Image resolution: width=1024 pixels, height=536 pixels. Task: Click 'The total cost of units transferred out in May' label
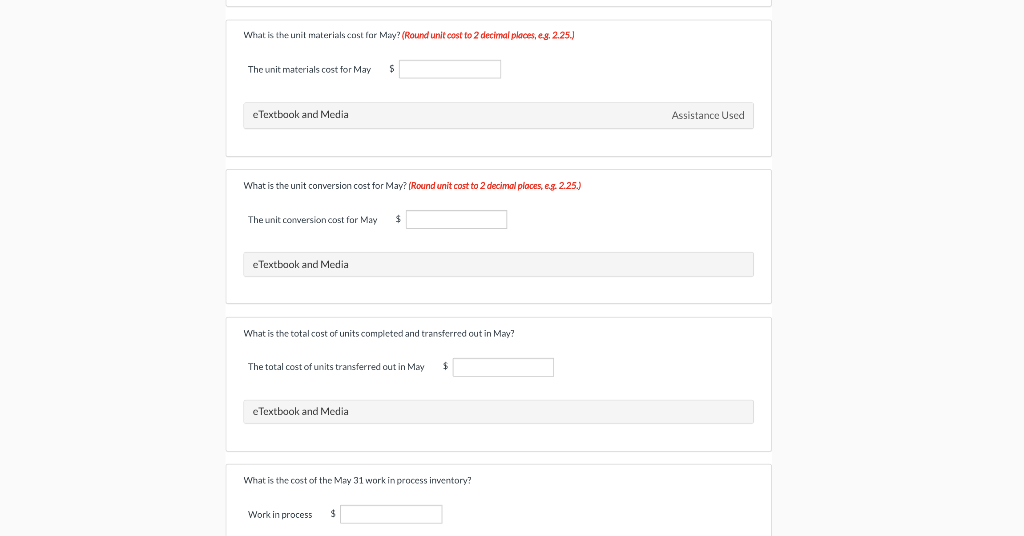coord(336,367)
